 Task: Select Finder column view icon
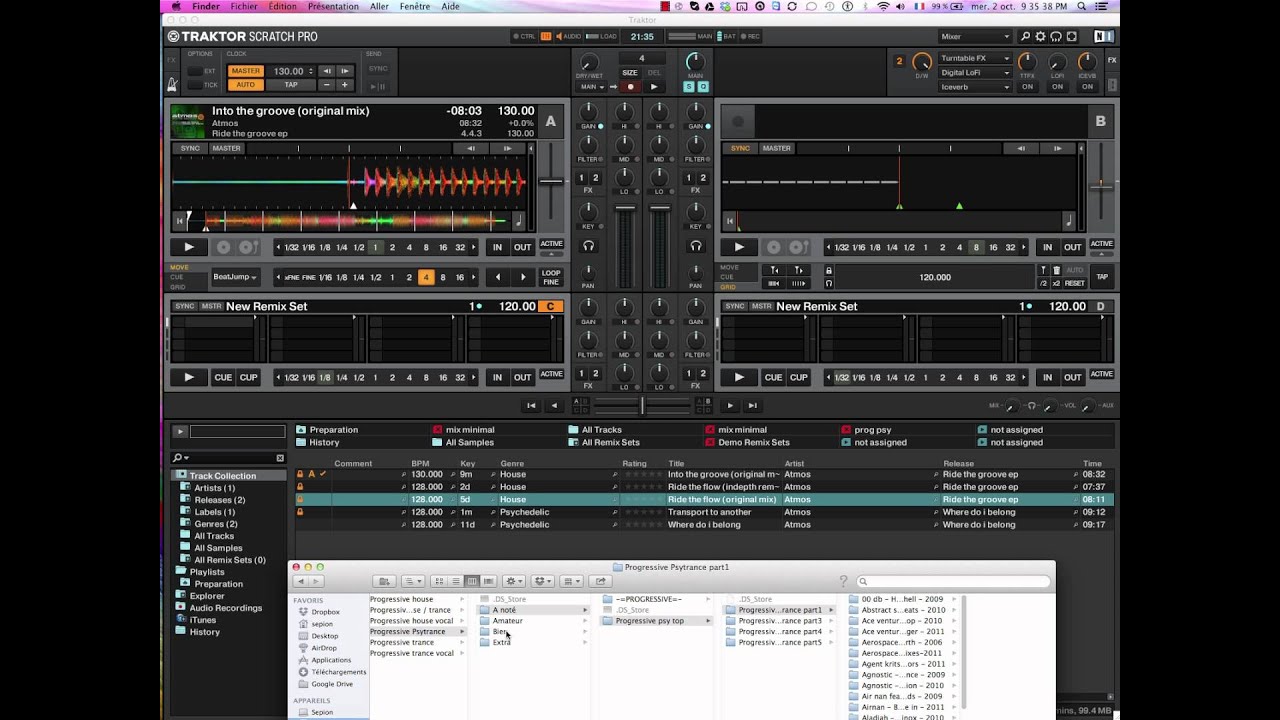coord(472,581)
